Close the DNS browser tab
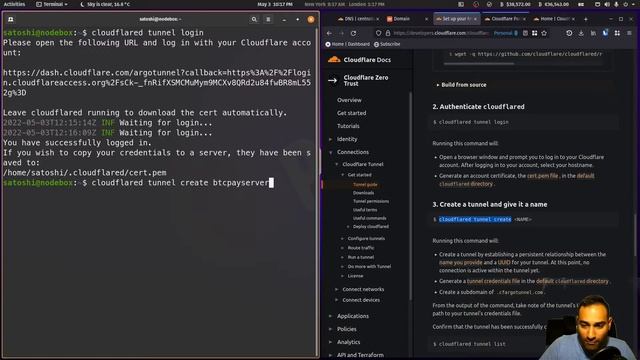This screenshot has width=640, height=360. click(377, 19)
